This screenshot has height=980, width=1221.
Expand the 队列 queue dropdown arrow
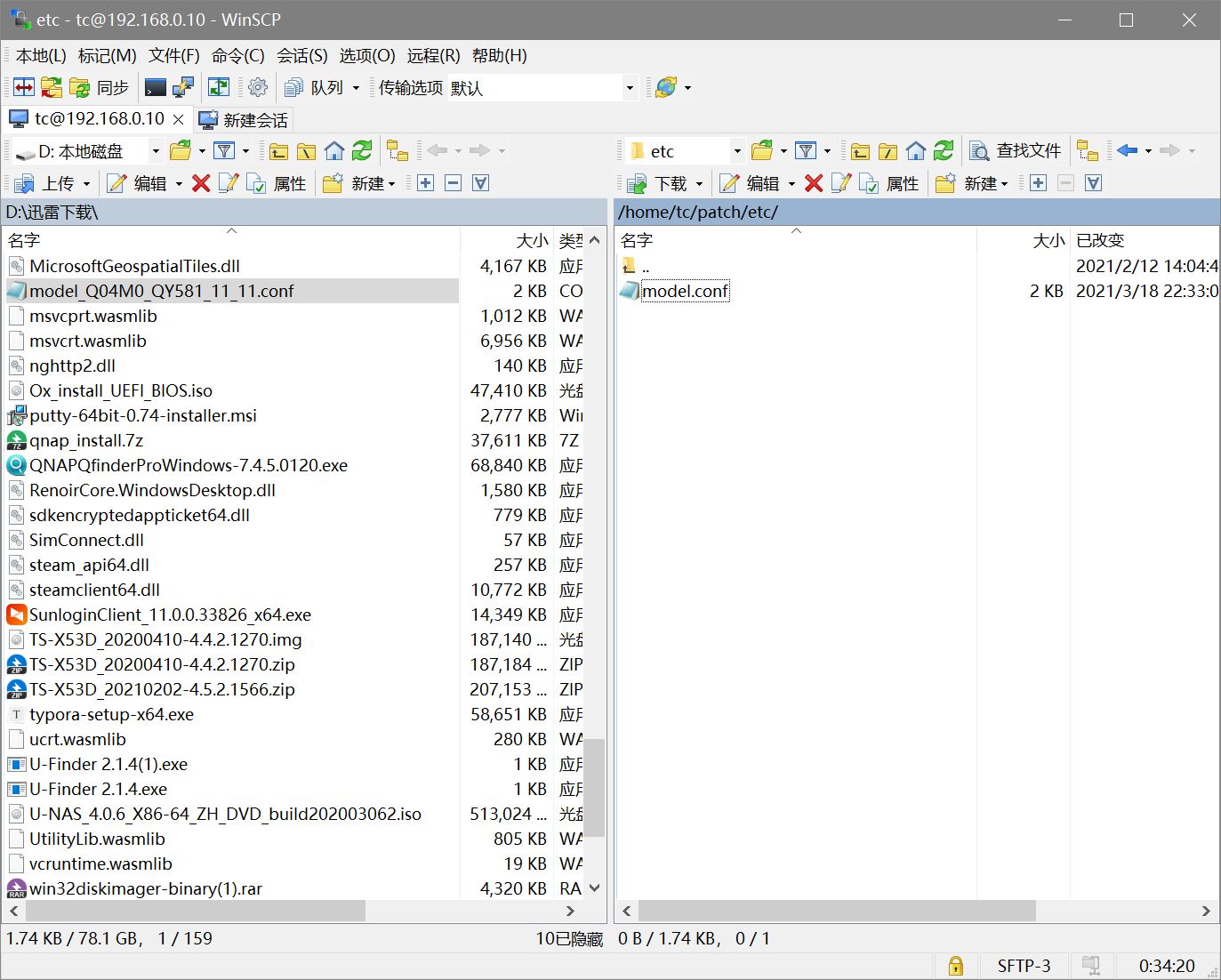tap(356, 87)
